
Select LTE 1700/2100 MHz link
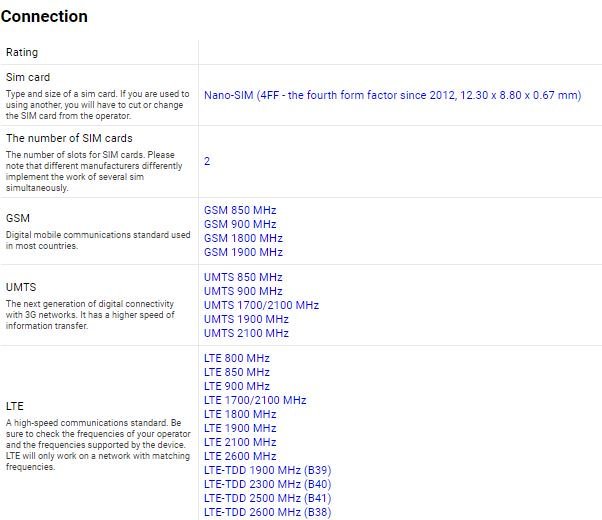(x=255, y=401)
